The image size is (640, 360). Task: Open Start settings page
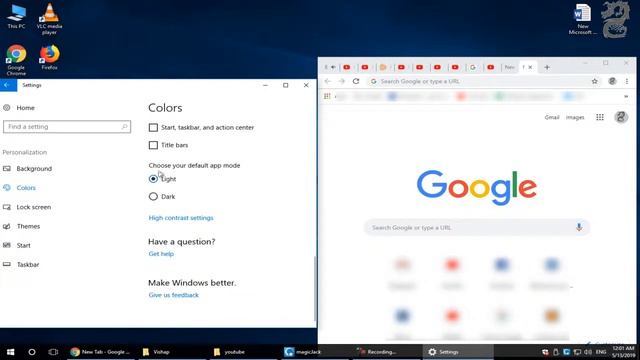click(x=23, y=245)
